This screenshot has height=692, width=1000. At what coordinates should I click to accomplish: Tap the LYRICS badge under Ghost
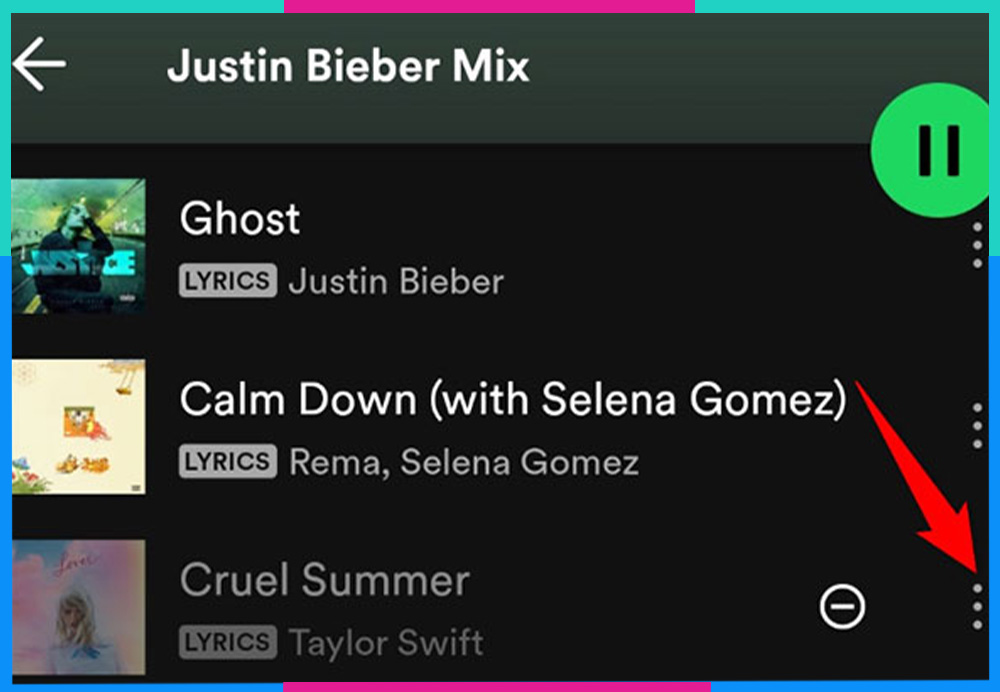[228, 281]
